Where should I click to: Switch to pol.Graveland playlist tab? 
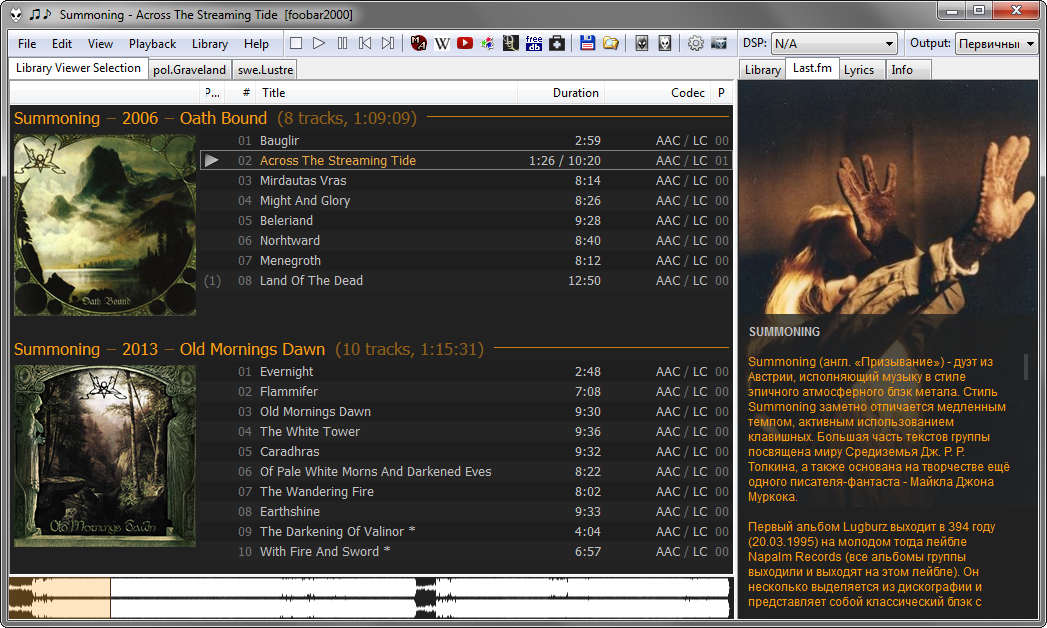pyautogui.click(x=190, y=69)
